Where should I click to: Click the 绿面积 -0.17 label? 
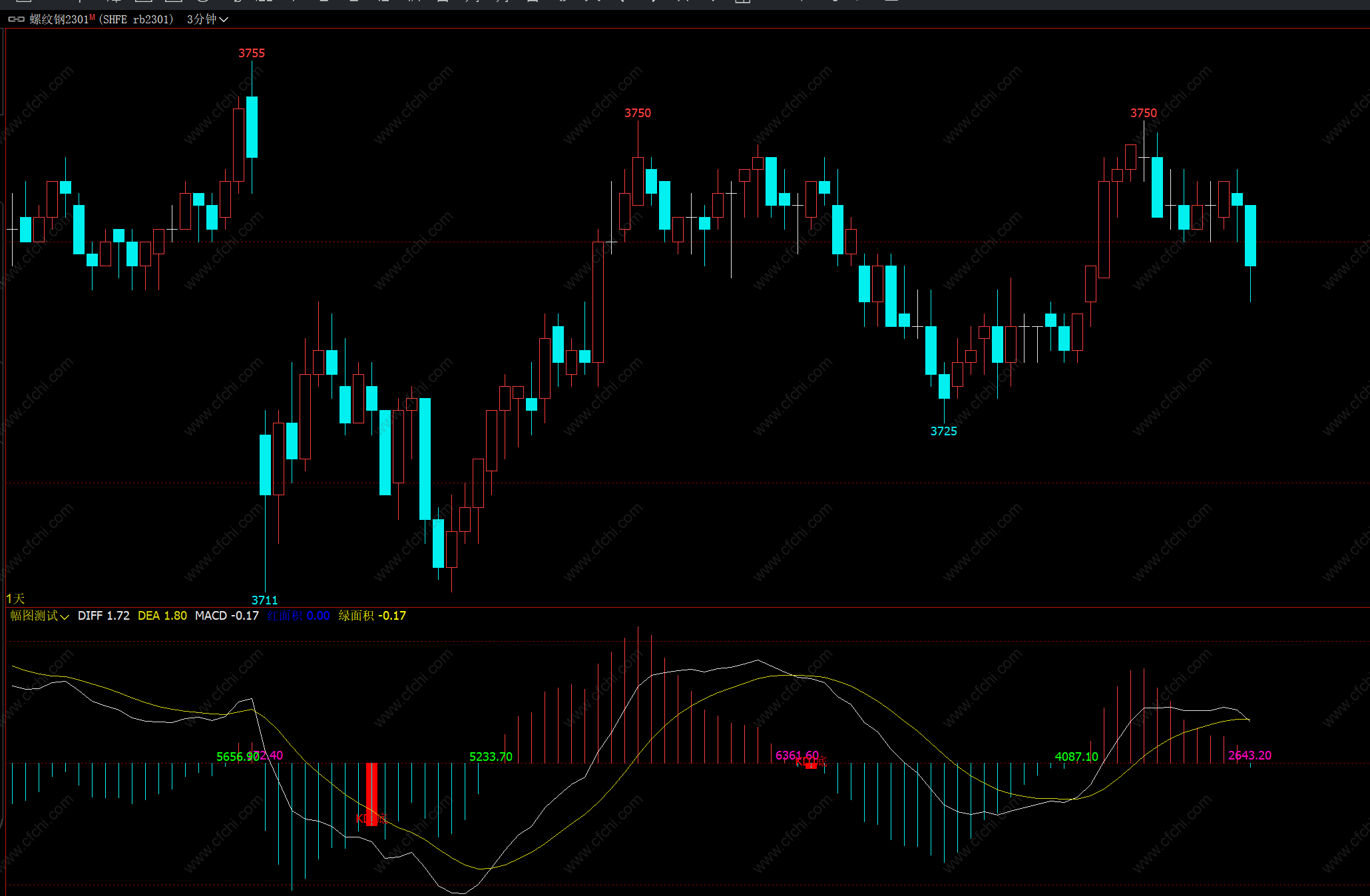tap(372, 616)
